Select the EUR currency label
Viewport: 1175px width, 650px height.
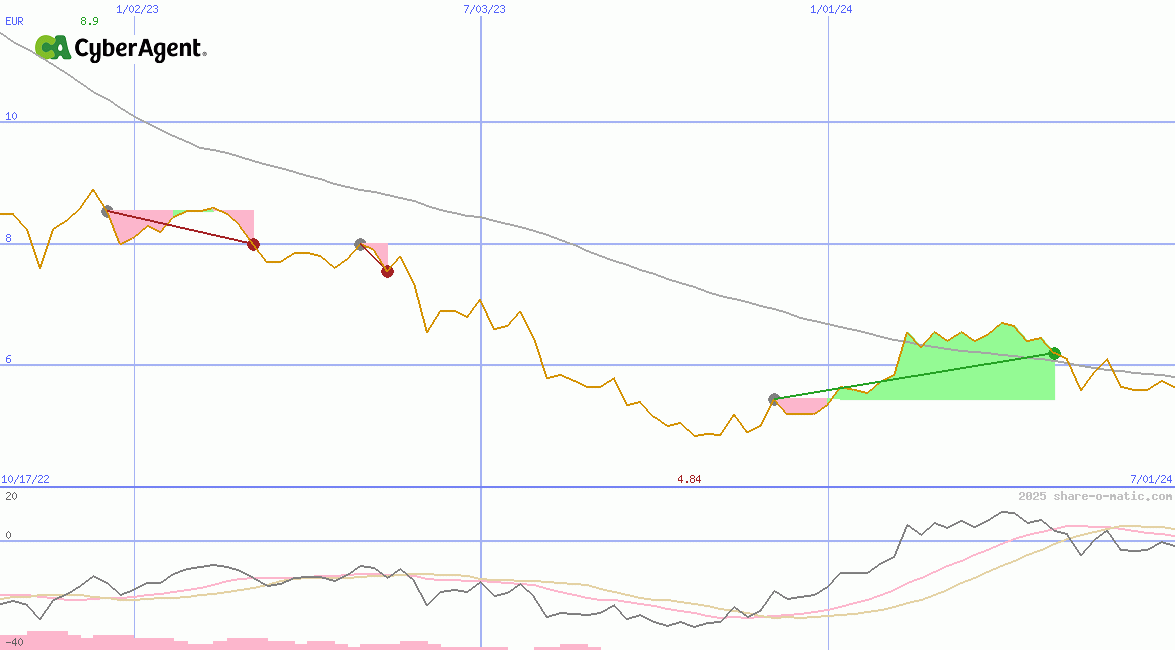14,20
